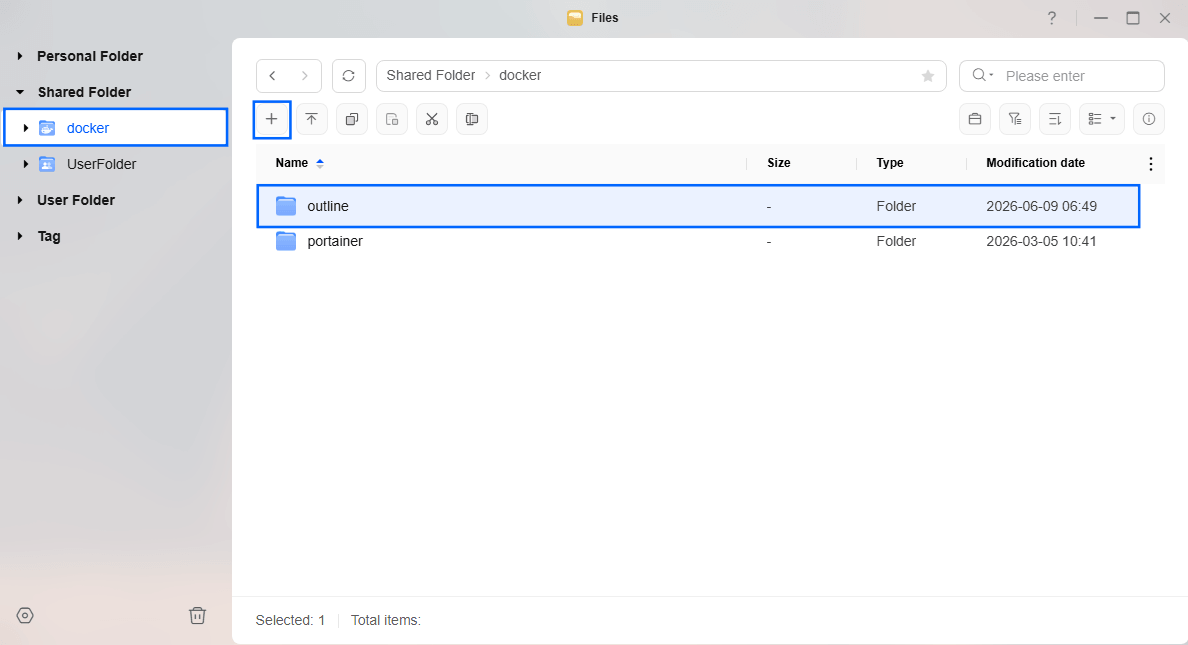Open the column options three-dot menu

1150,164
